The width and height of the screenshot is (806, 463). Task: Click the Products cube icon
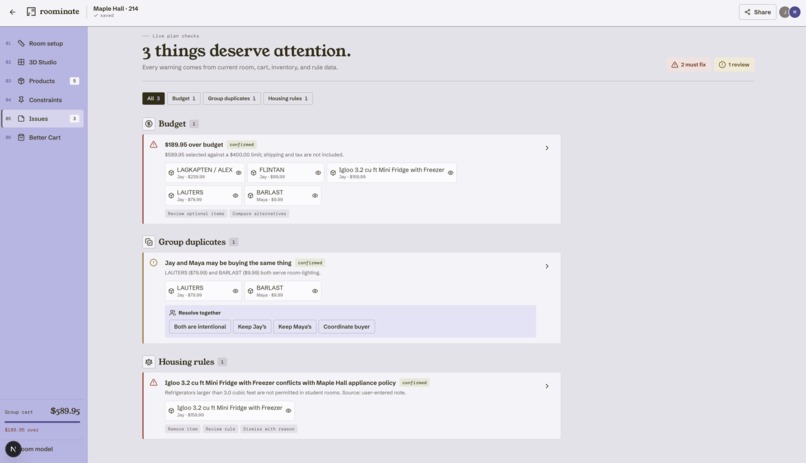click(21, 81)
